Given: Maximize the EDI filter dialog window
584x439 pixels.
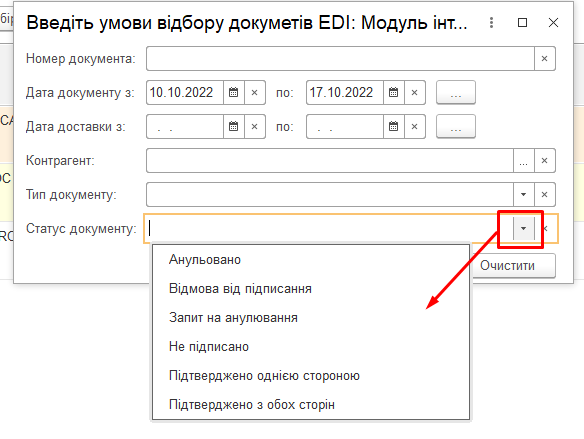Looking at the screenshot, I should 522,23.
